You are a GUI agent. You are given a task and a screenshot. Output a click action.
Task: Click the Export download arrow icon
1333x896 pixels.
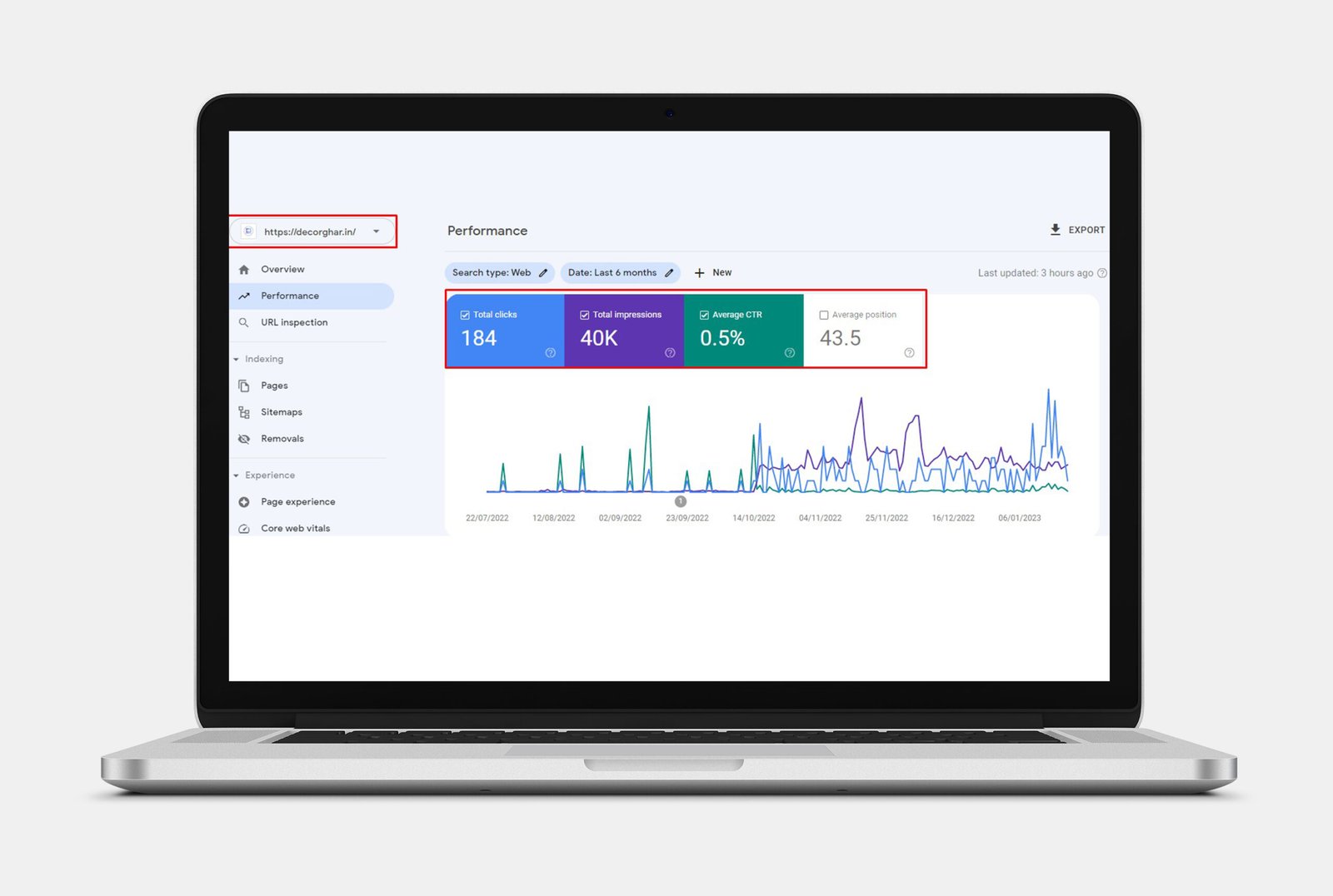pos(1056,230)
